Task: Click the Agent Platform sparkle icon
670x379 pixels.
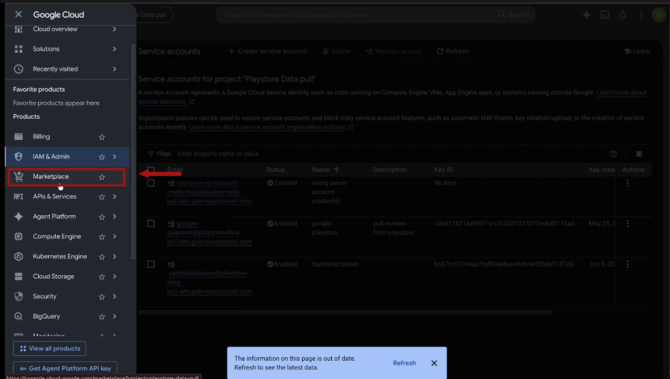Action: tap(18, 217)
